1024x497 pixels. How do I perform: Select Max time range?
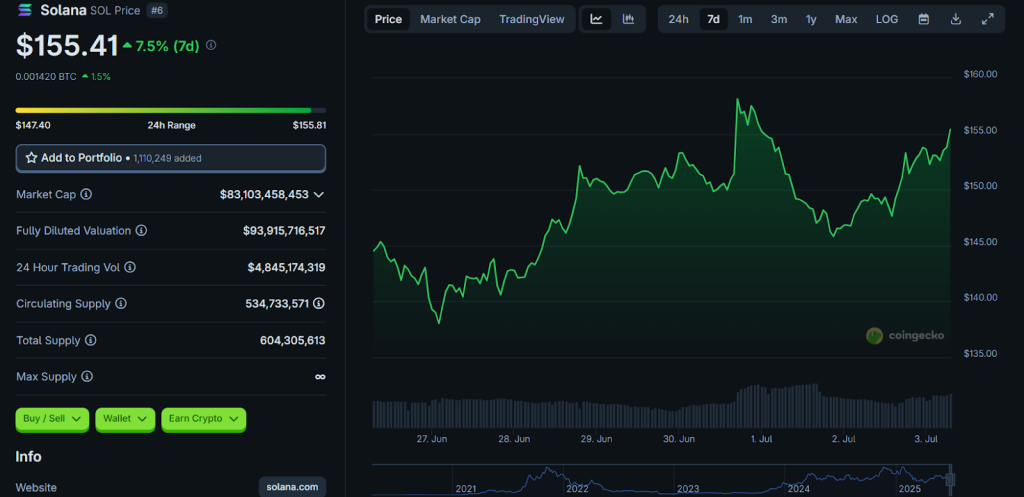coord(846,19)
